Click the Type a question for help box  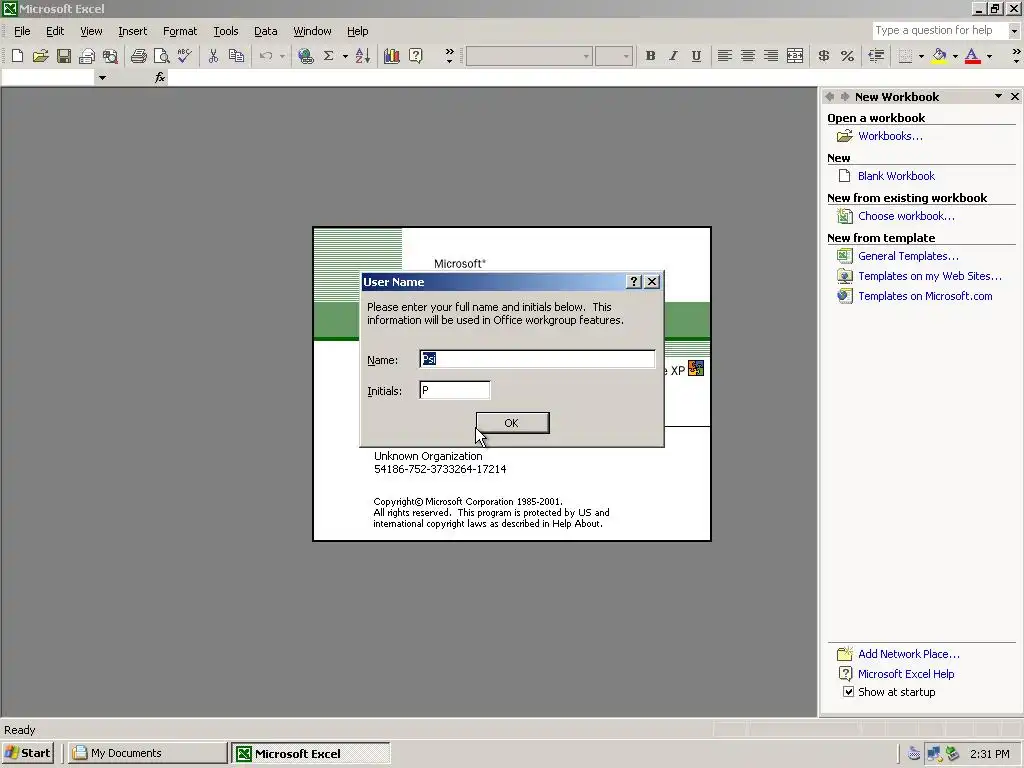940,31
